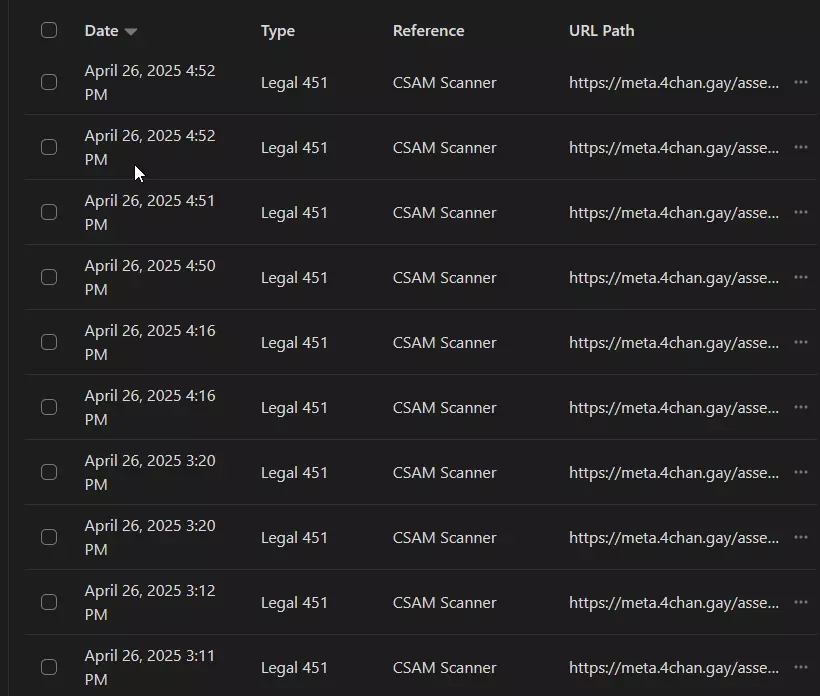Image resolution: width=820 pixels, height=696 pixels.
Task: Click Legal 451 in the 4:50 PM row
Action: pos(294,278)
